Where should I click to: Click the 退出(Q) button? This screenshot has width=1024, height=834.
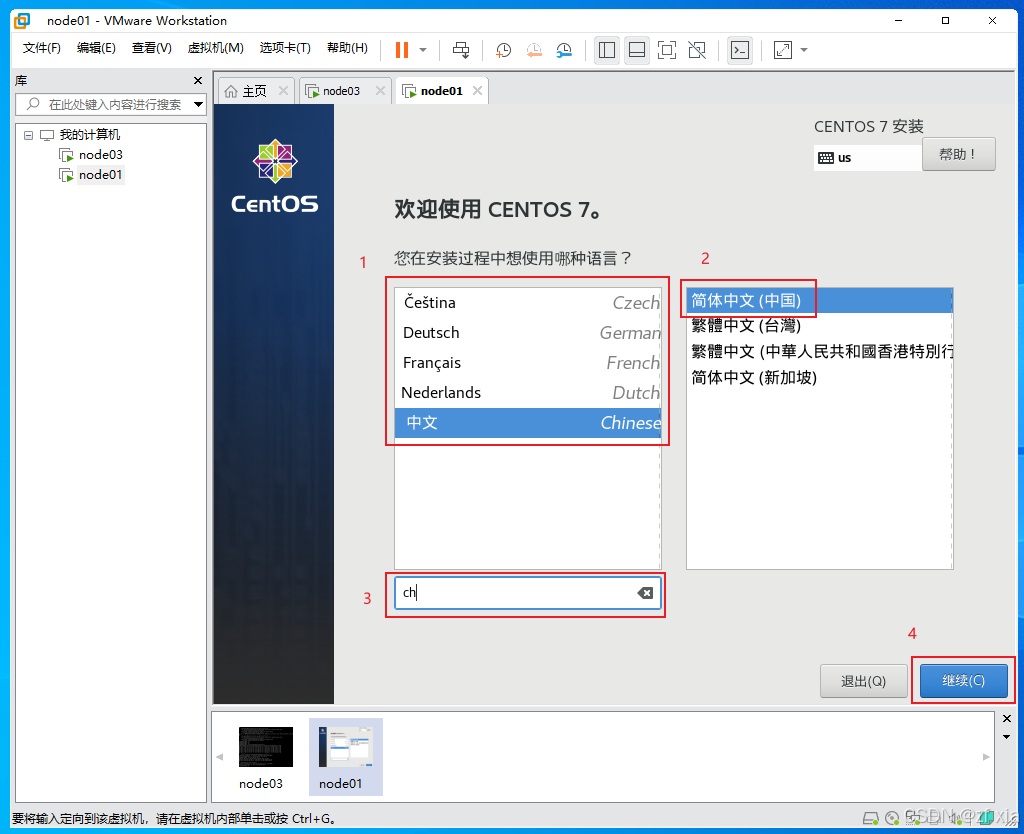(863, 681)
